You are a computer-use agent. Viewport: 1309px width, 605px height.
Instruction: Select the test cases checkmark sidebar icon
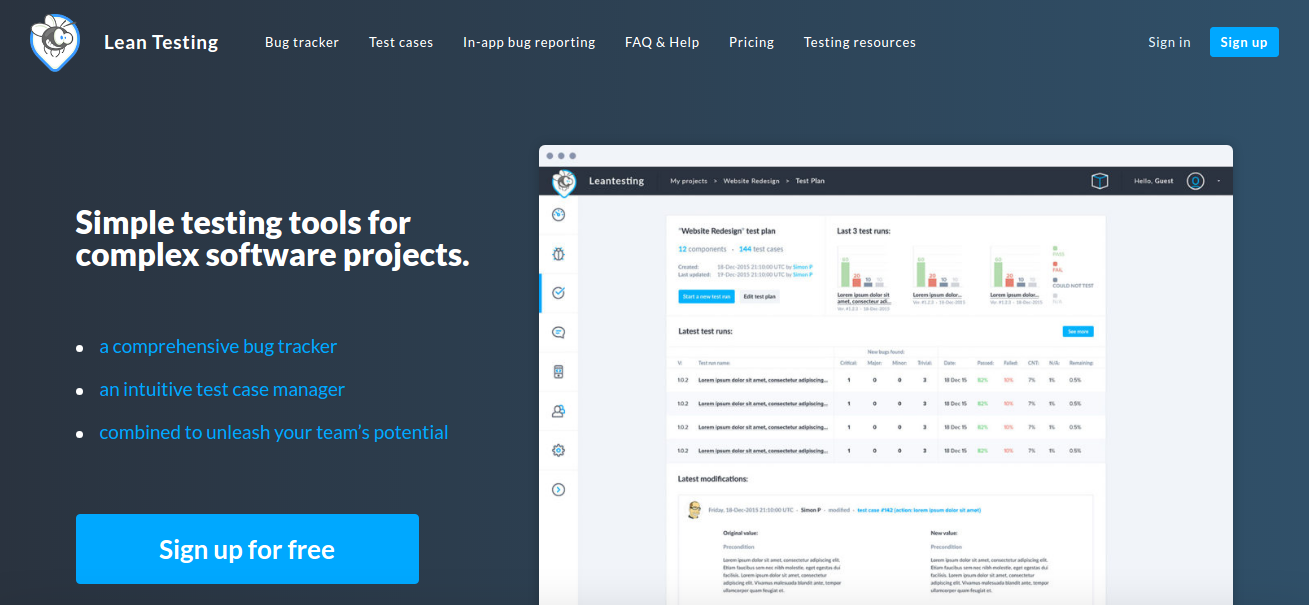[x=558, y=293]
